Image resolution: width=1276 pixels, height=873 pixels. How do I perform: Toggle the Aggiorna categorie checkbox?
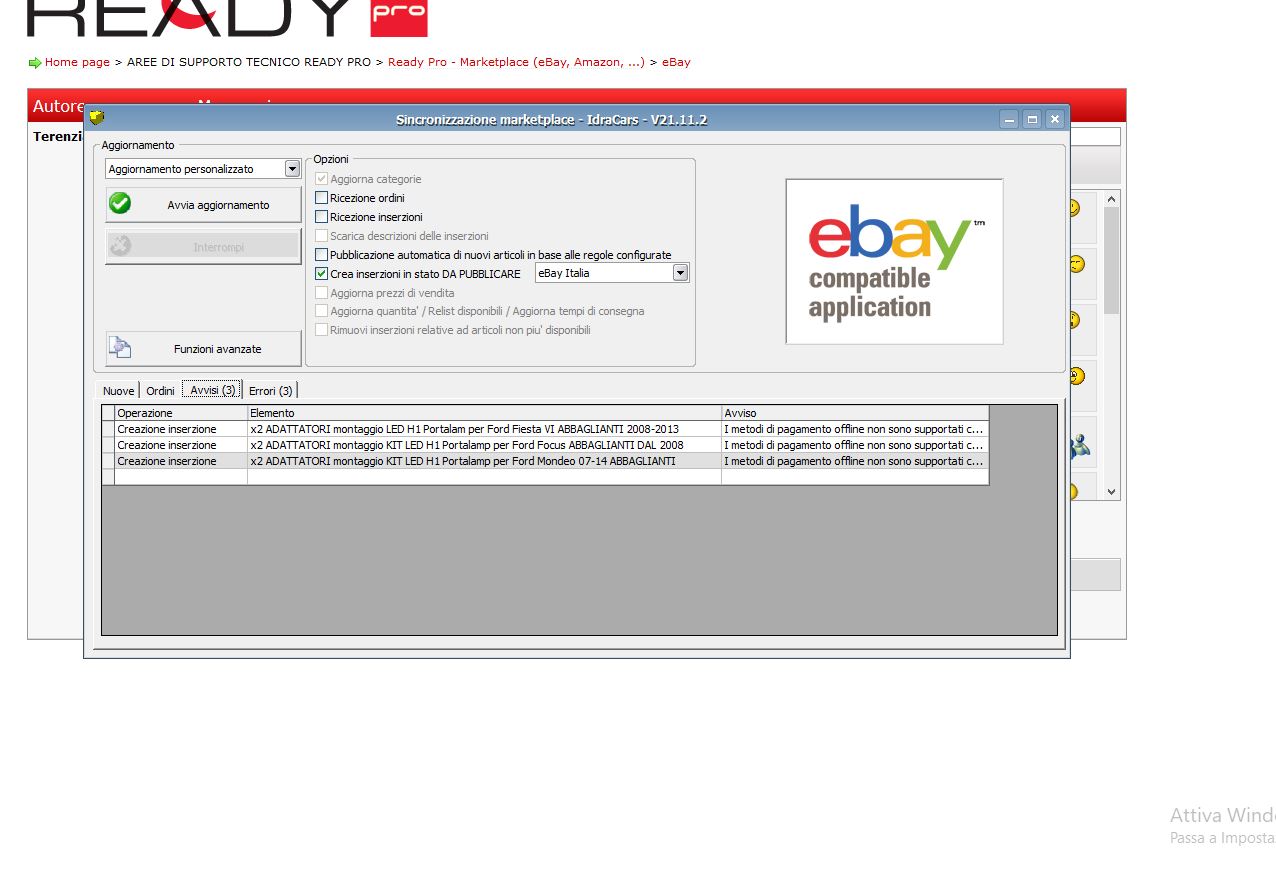[322, 179]
